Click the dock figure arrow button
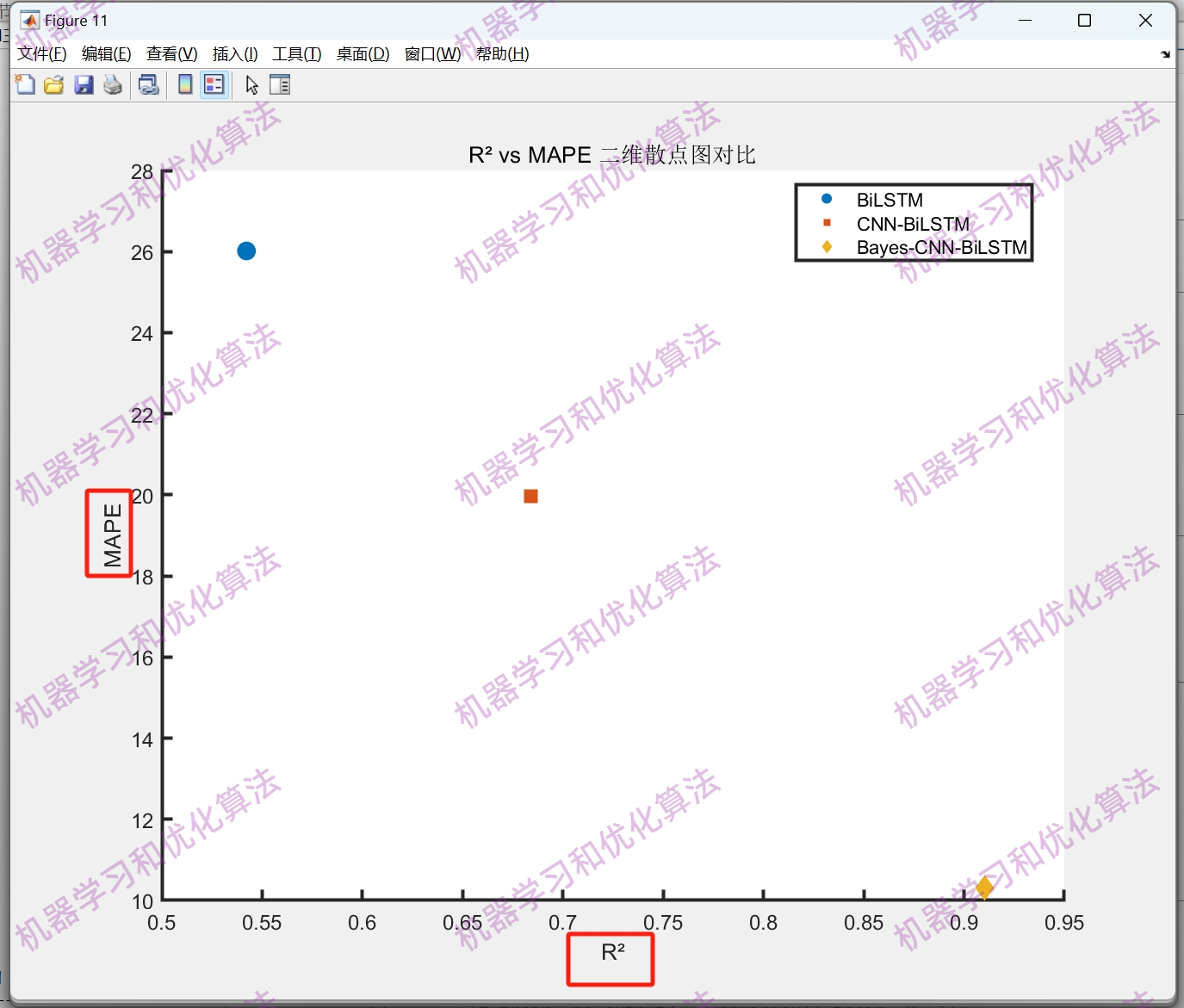 [1166, 53]
